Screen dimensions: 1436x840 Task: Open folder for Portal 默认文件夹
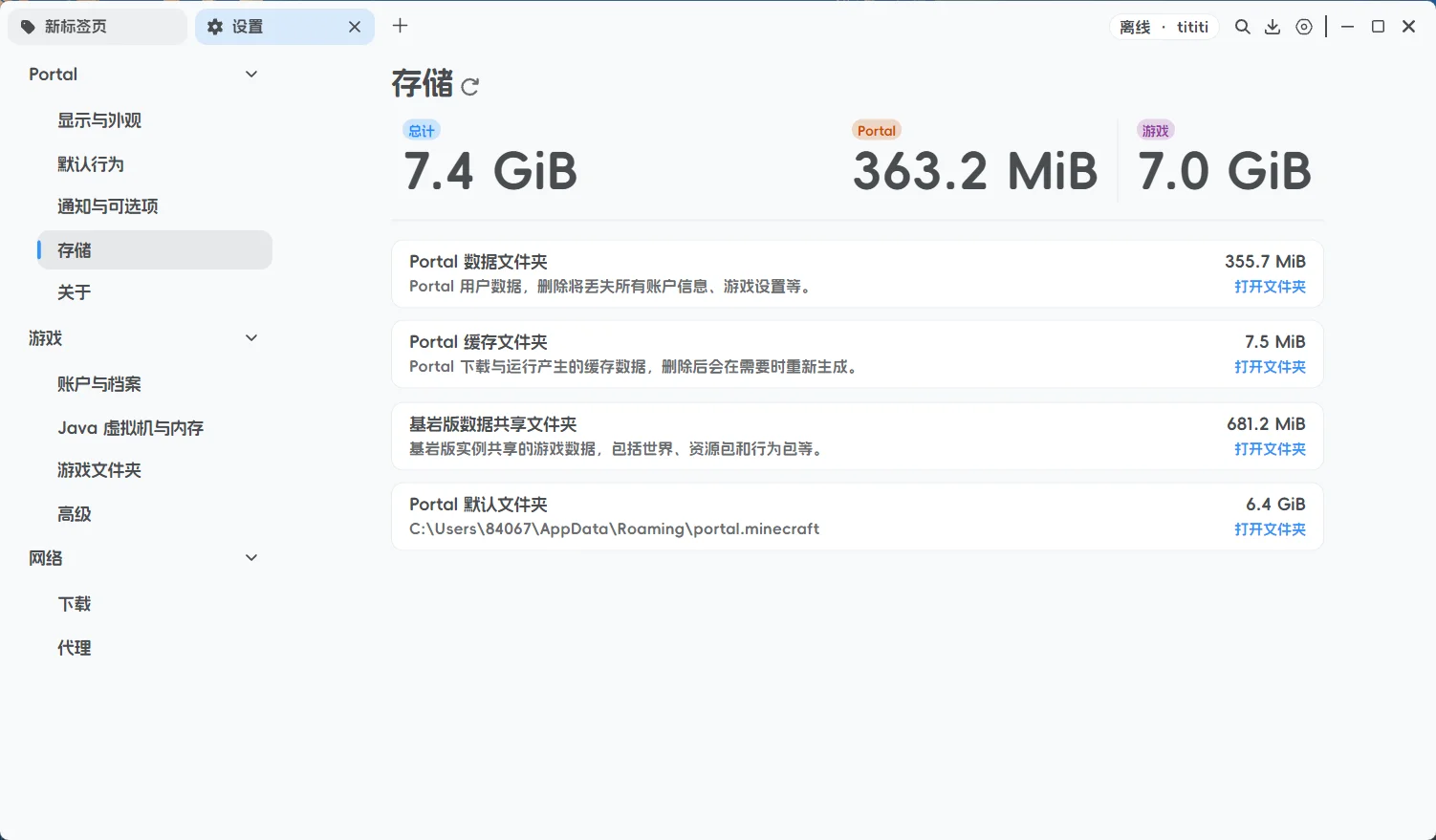tap(1270, 529)
